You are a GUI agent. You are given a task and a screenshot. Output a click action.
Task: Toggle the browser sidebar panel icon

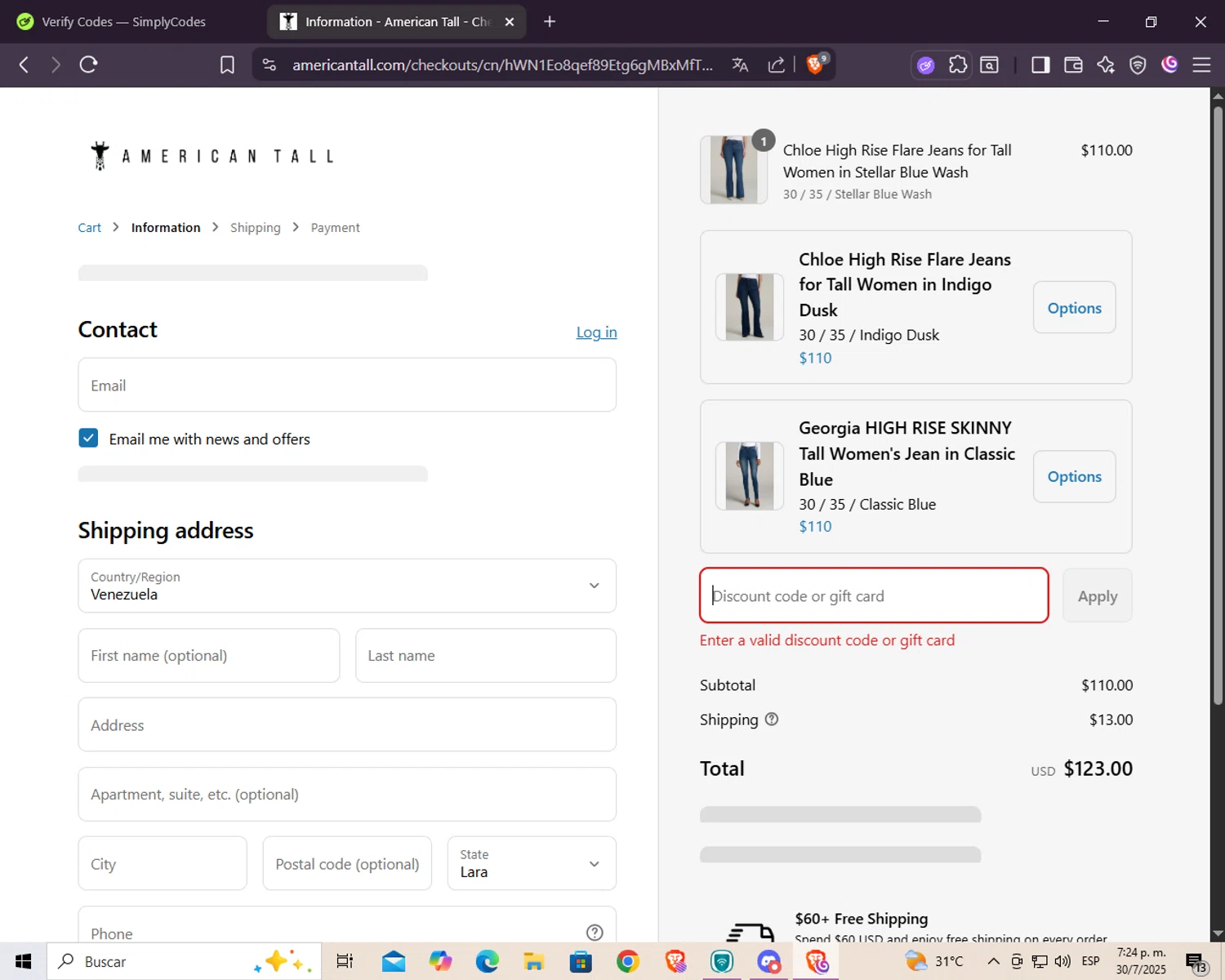click(1040, 65)
